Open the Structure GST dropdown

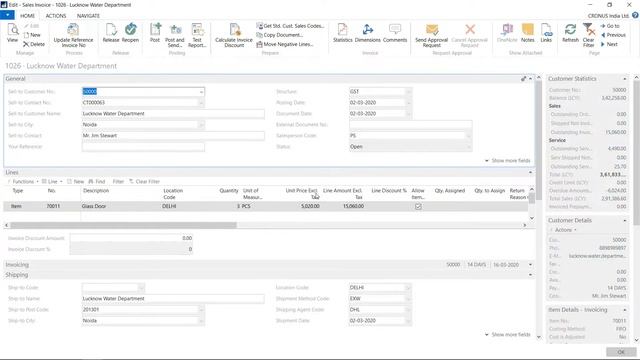pyautogui.click(x=408, y=92)
